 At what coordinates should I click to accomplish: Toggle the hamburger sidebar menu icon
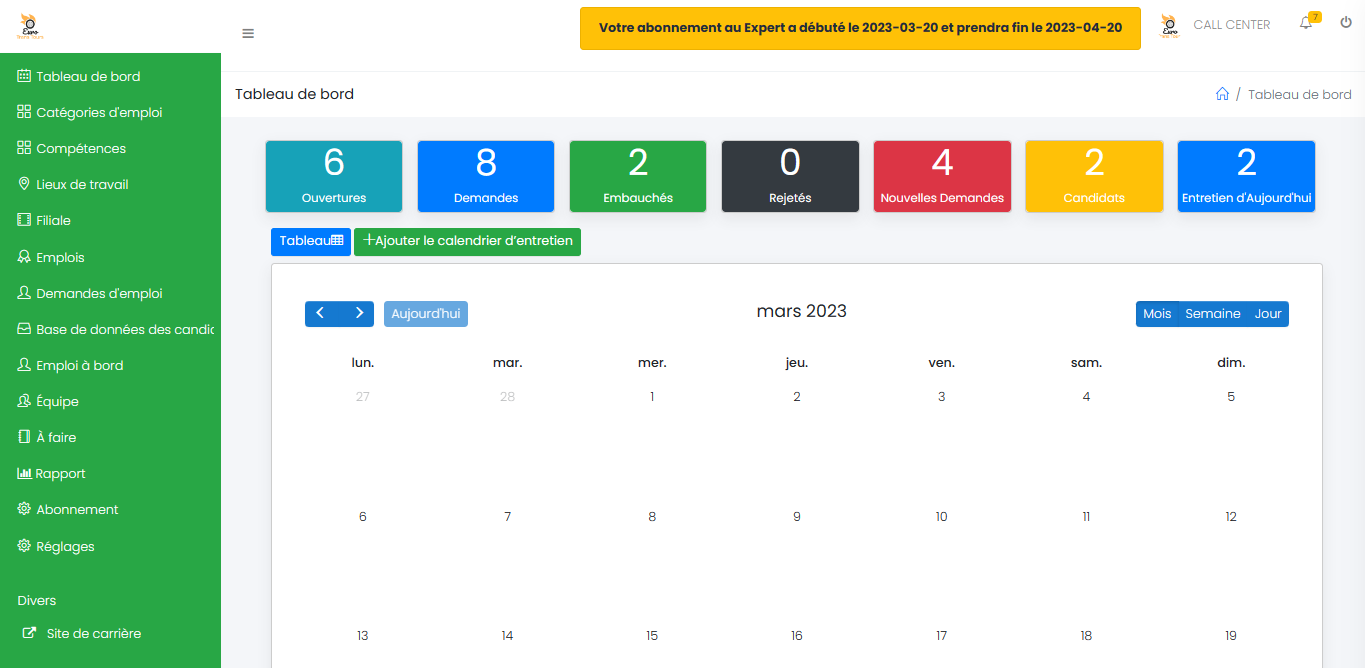pyautogui.click(x=248, y=33)
